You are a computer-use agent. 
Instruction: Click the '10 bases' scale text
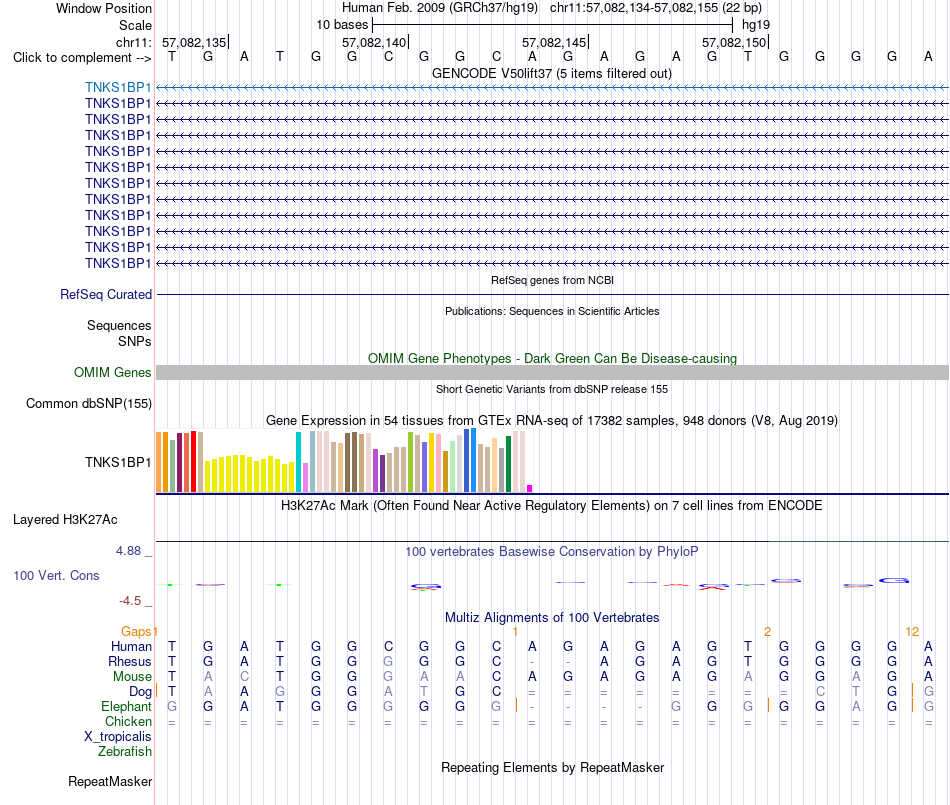pos(342,25)
